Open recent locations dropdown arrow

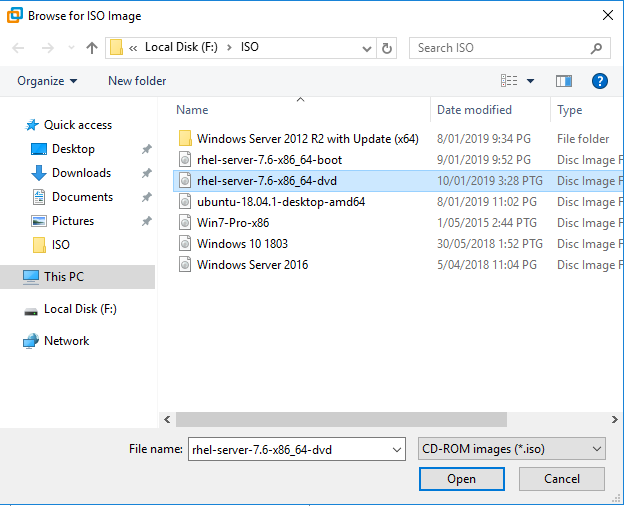(71, 48)
